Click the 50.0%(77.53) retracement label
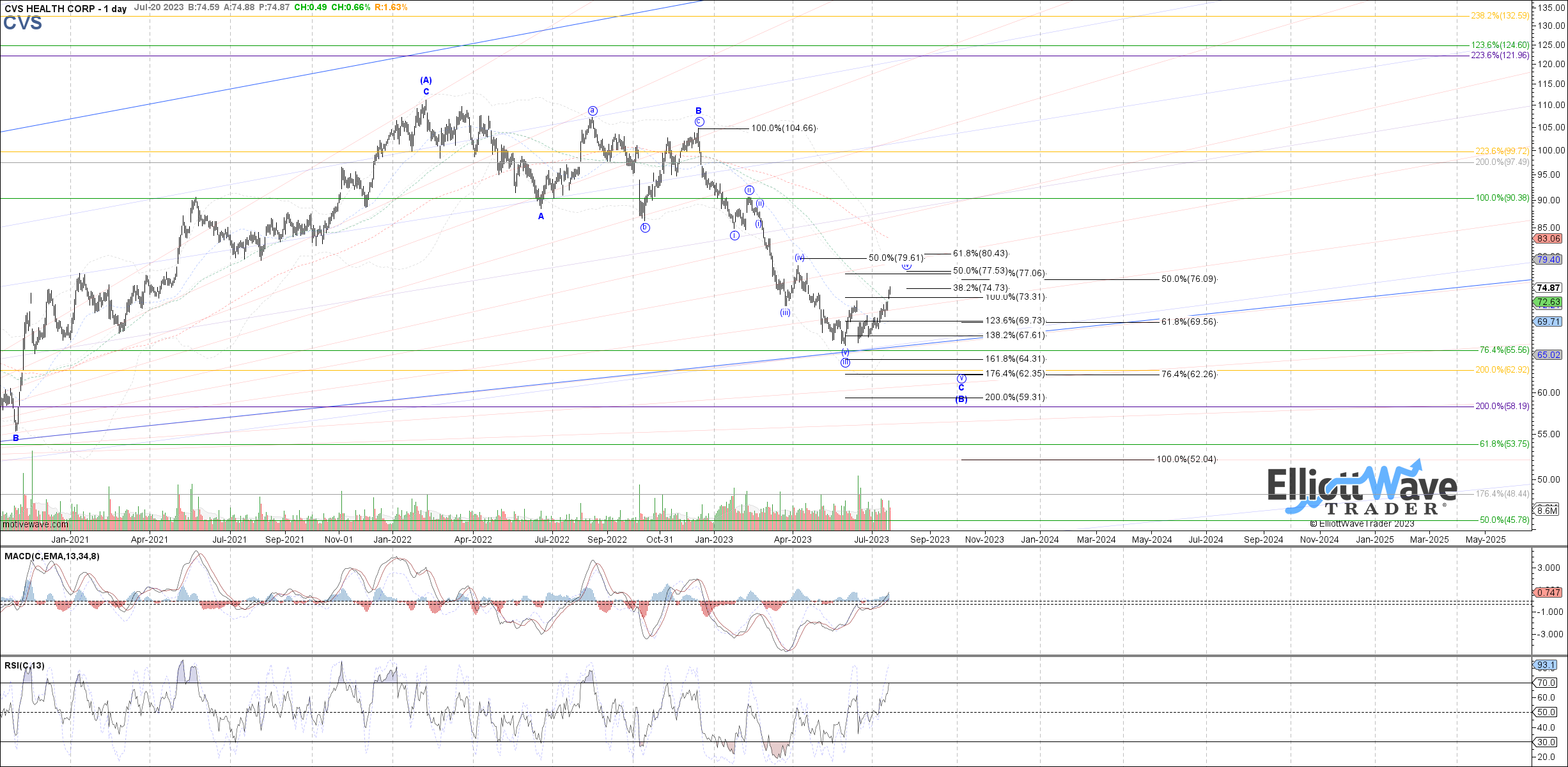Screen dimensions: 1568x767 (x=981, y=271)
